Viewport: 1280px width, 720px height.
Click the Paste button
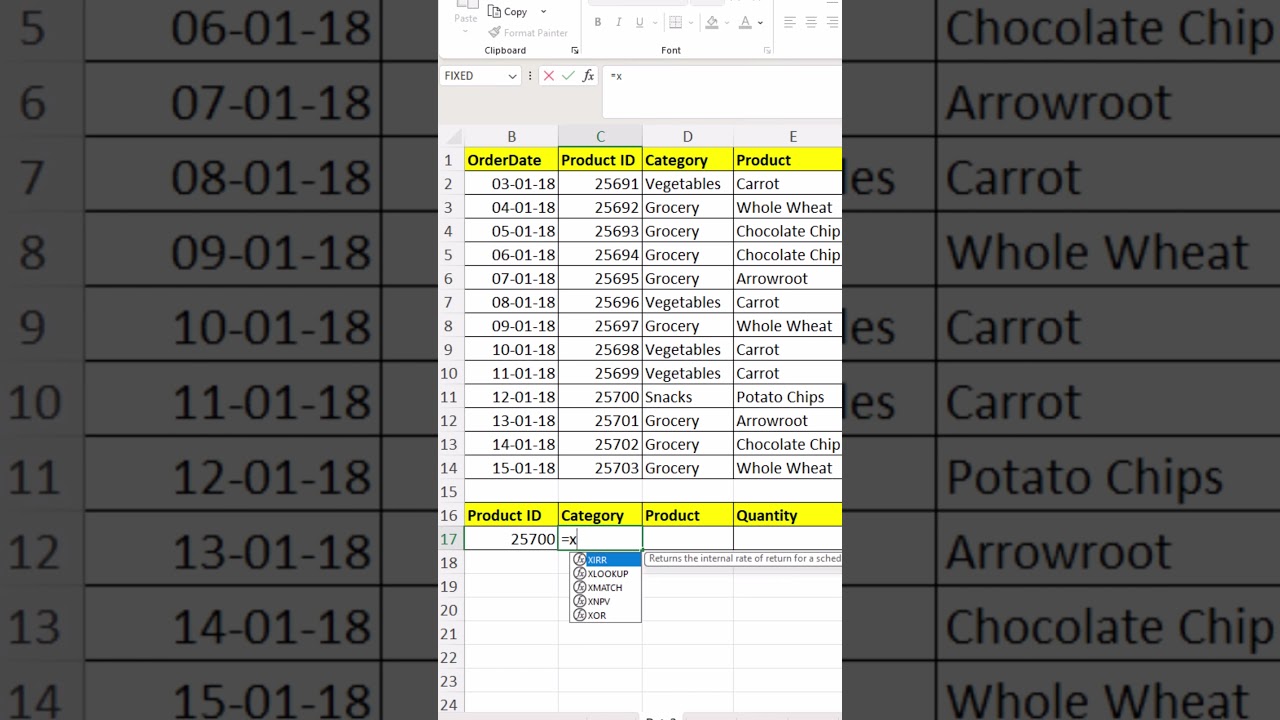465,14
